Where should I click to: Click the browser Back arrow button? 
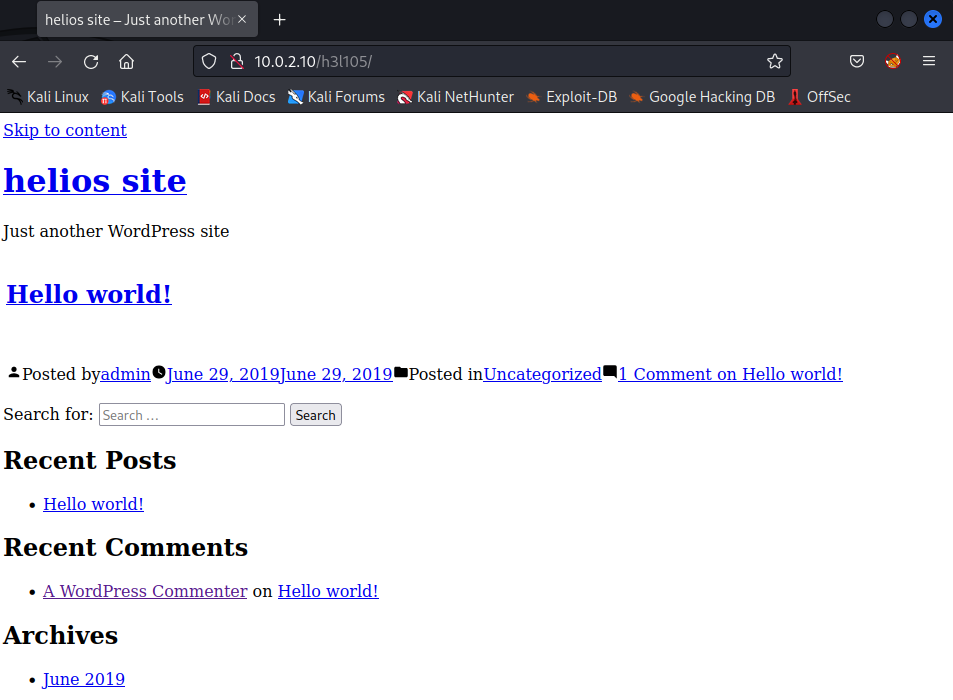click(x=19, y=62)
